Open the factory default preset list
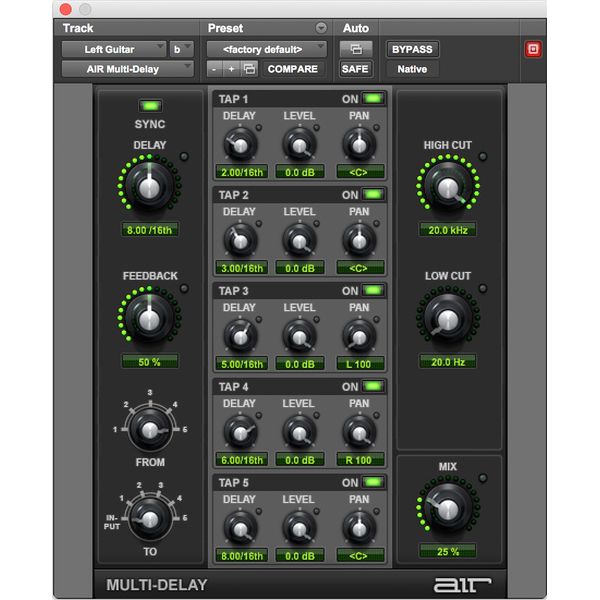 [x=266, y=49]
